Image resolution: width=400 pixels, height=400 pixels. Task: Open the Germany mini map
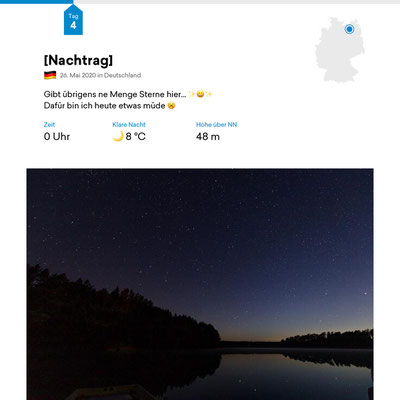tap(340, 50)
